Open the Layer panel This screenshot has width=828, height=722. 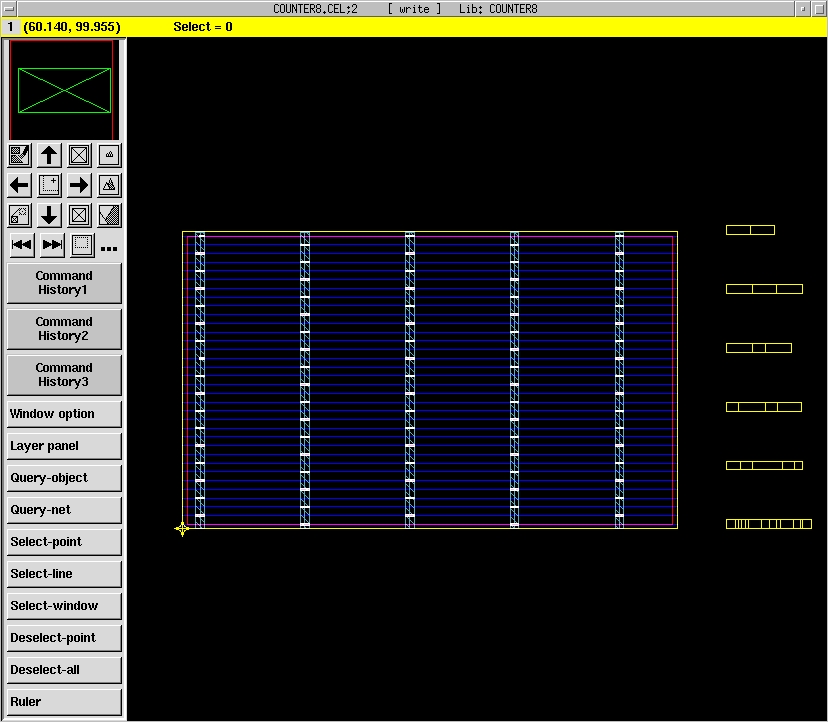pos(64,446)
